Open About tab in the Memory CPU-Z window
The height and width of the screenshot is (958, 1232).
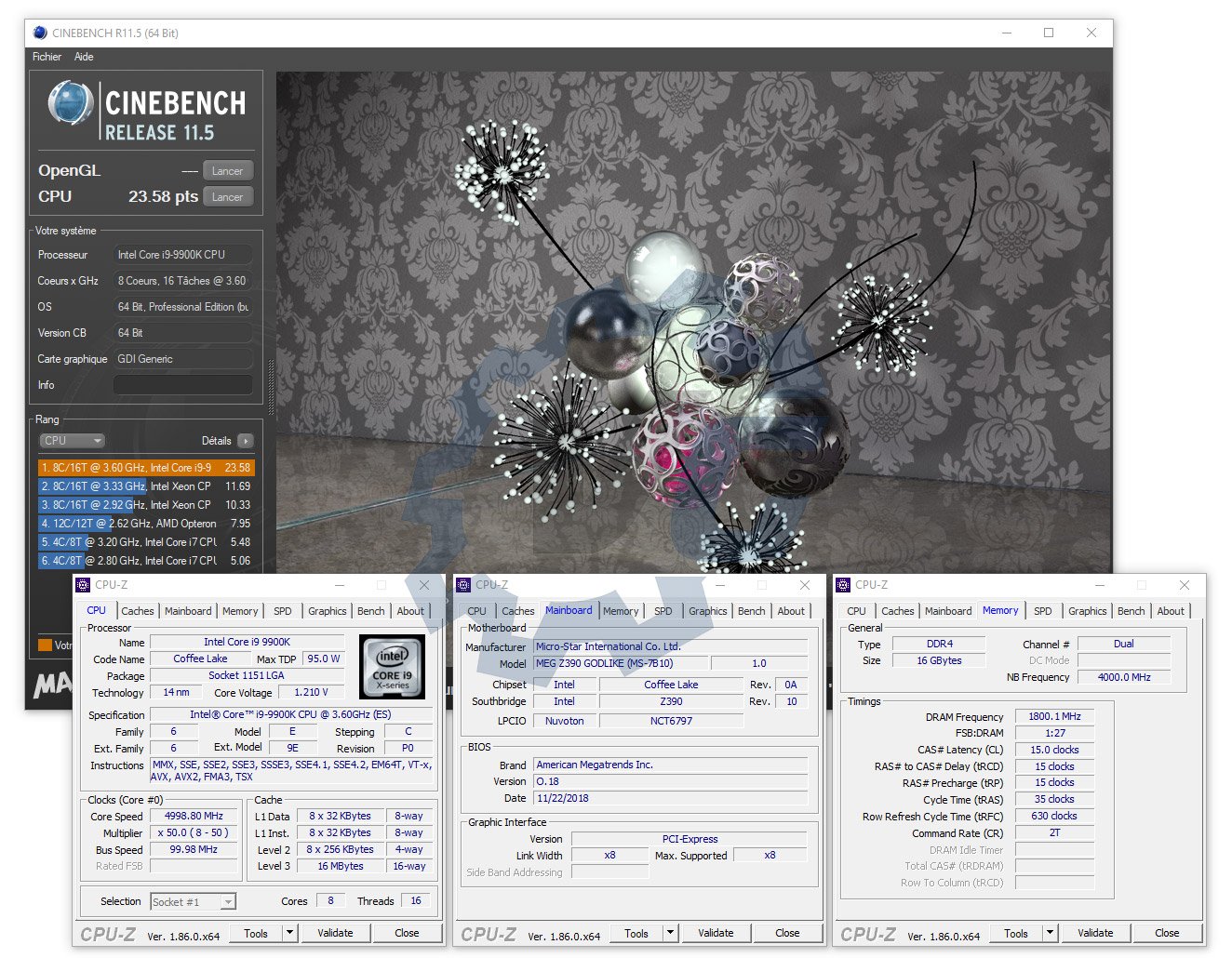coord(1171,611)
